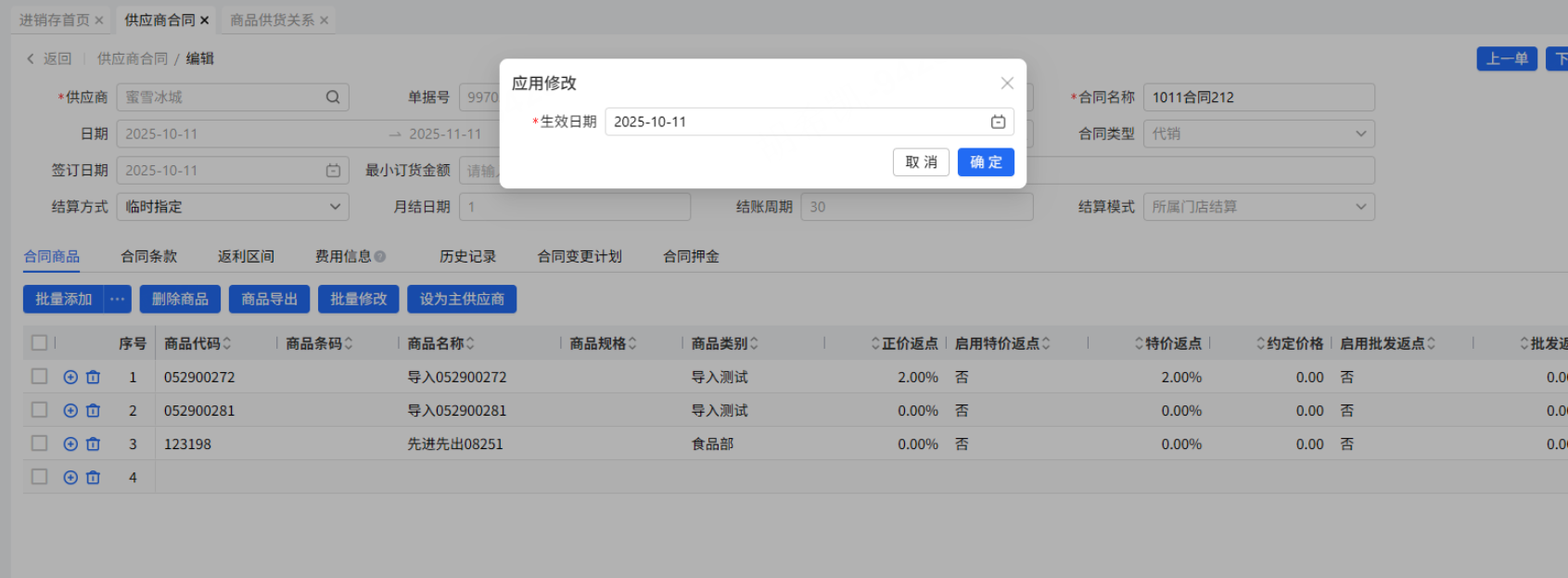Toggle the select-all header checkbox
Image resolution: width=1568 pixels, height=578 pixels.
(x=39, y=343)
